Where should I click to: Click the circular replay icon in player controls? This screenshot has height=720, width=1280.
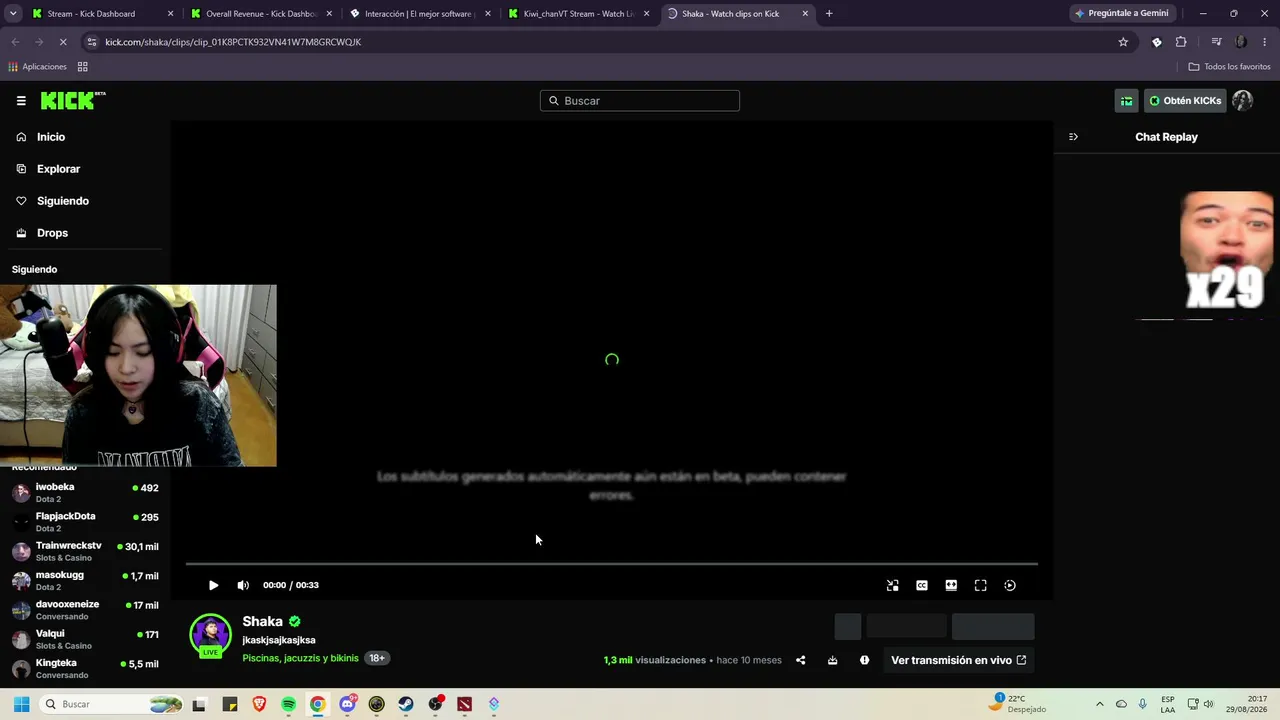1010,585
